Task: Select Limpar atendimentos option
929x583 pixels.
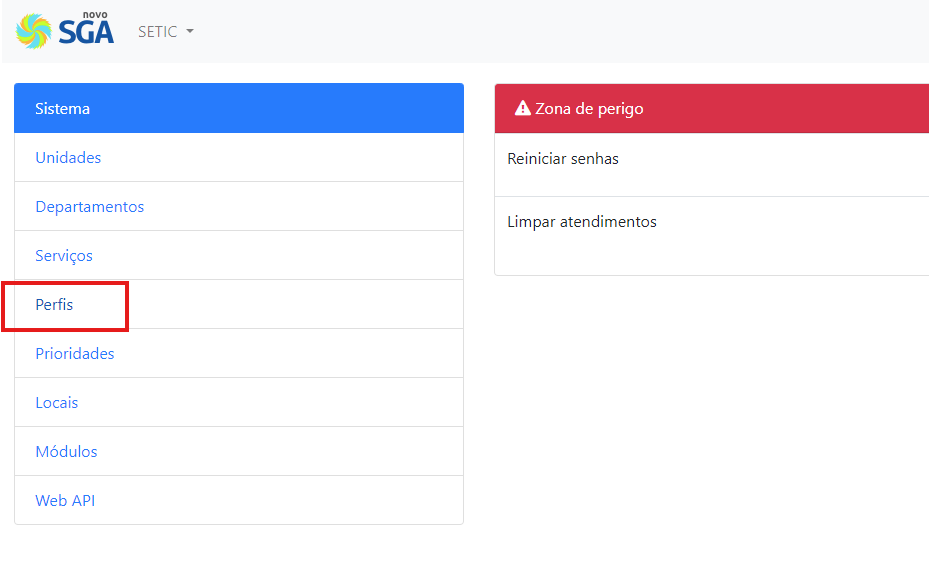Action: [x=582, y=222]
